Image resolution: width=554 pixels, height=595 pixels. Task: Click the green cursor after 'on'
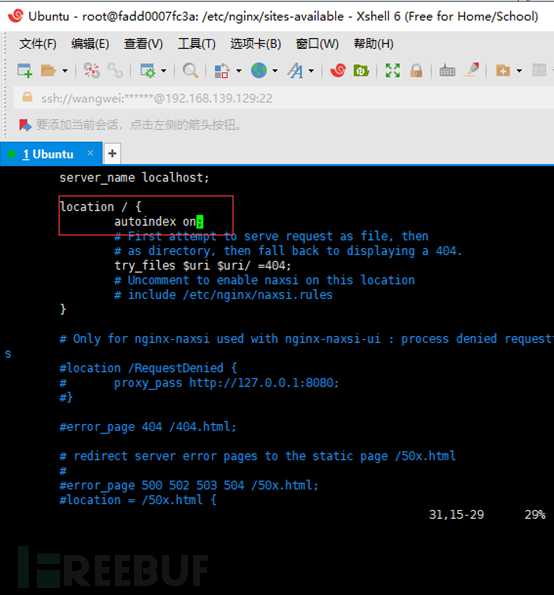pyautogui.click(x=200, y=222)
